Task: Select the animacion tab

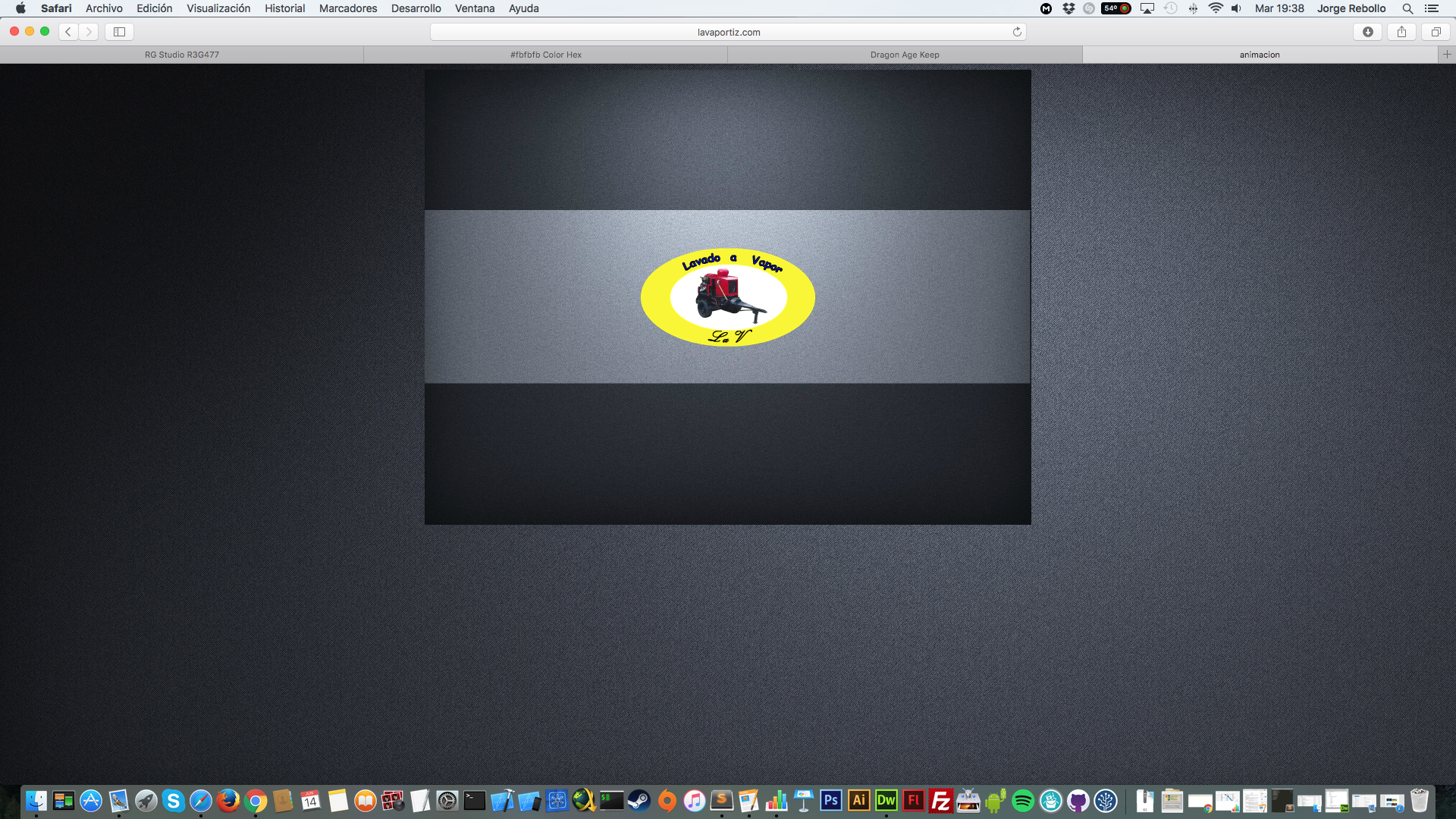Action: pyautogui.click(x=1260, y=55)
